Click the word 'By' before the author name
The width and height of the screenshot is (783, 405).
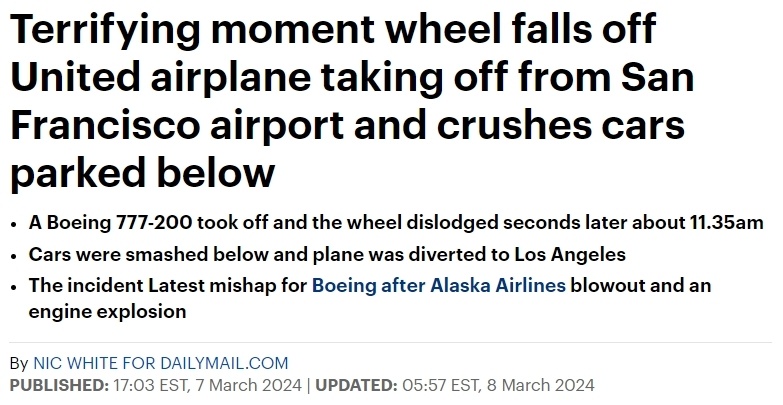(x=19, y=363)
